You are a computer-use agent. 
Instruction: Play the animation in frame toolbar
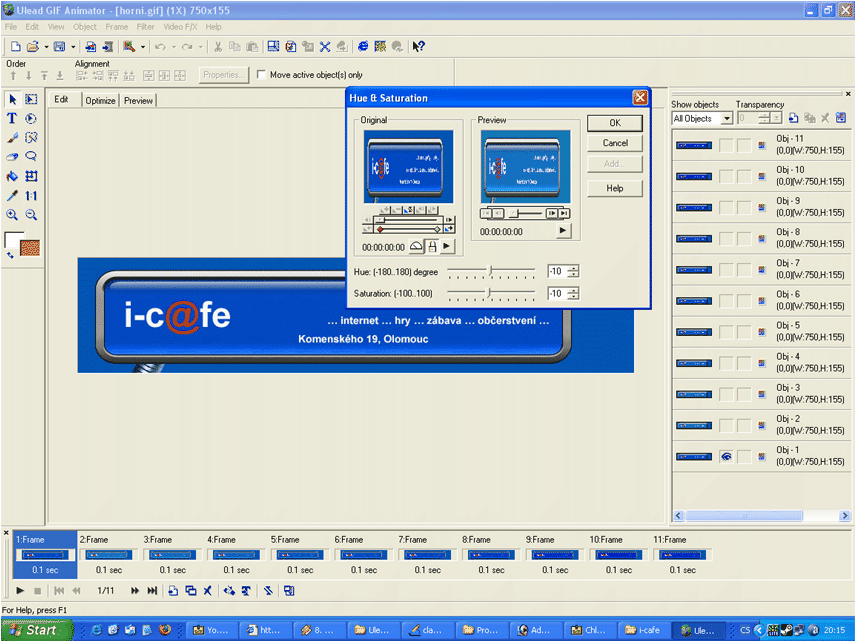click(20, 590)
